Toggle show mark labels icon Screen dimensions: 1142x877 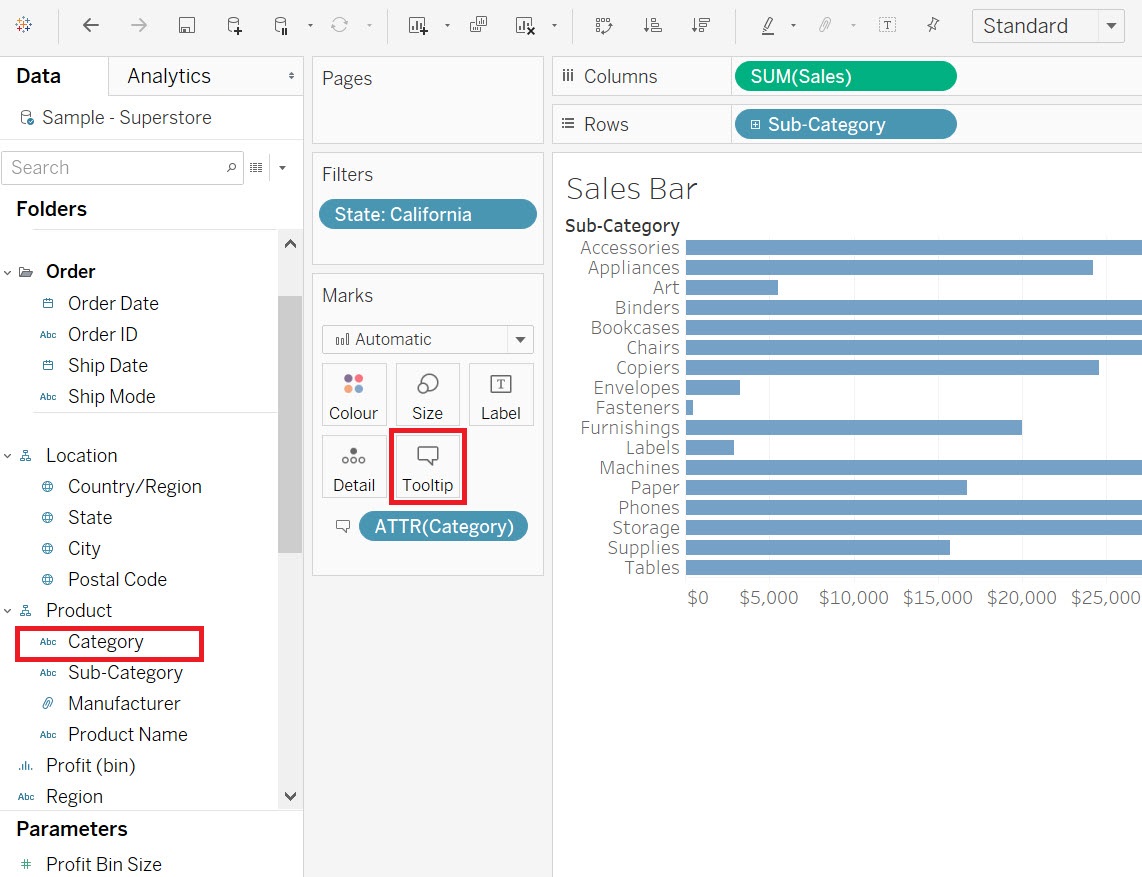pyautogui.click(x=887, y=25)
